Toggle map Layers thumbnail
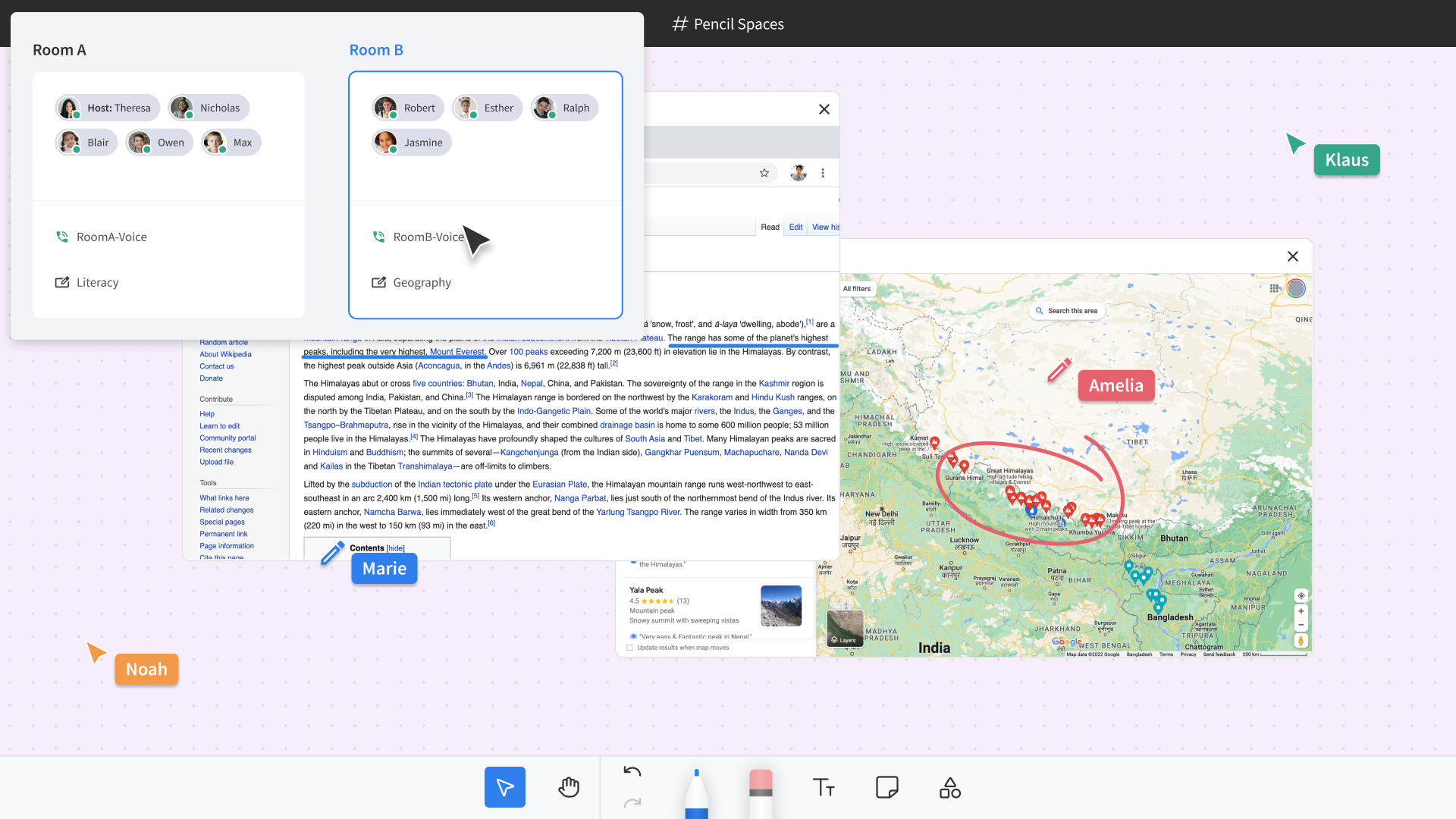This screenshot has height=819, width=1456. pyautogui.click(x=845, y=629)
